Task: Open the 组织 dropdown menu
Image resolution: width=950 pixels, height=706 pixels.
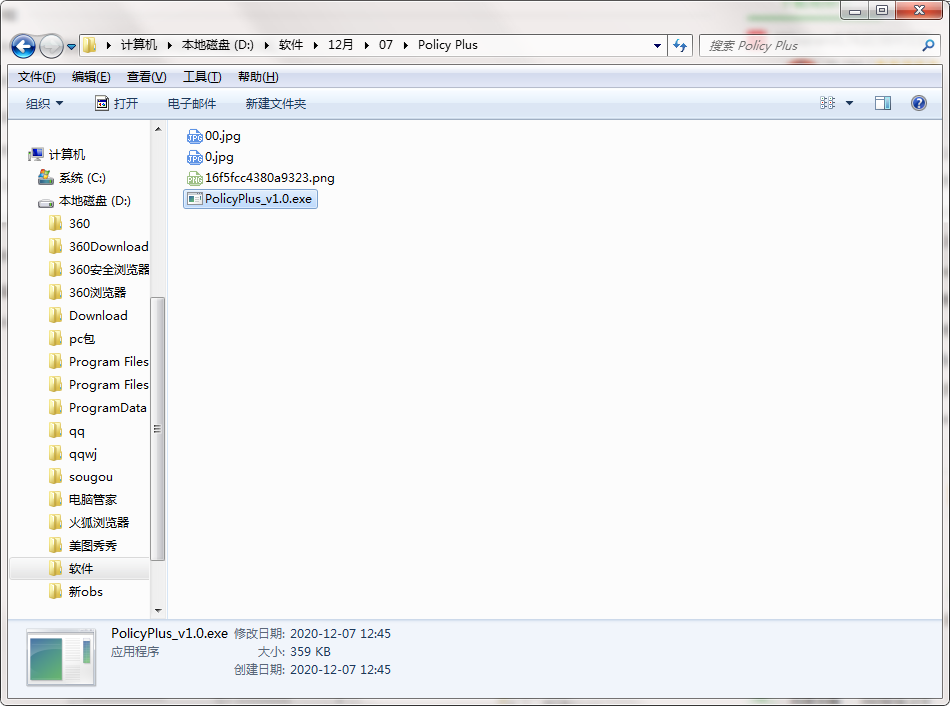Action: click(x=44, y=104)
